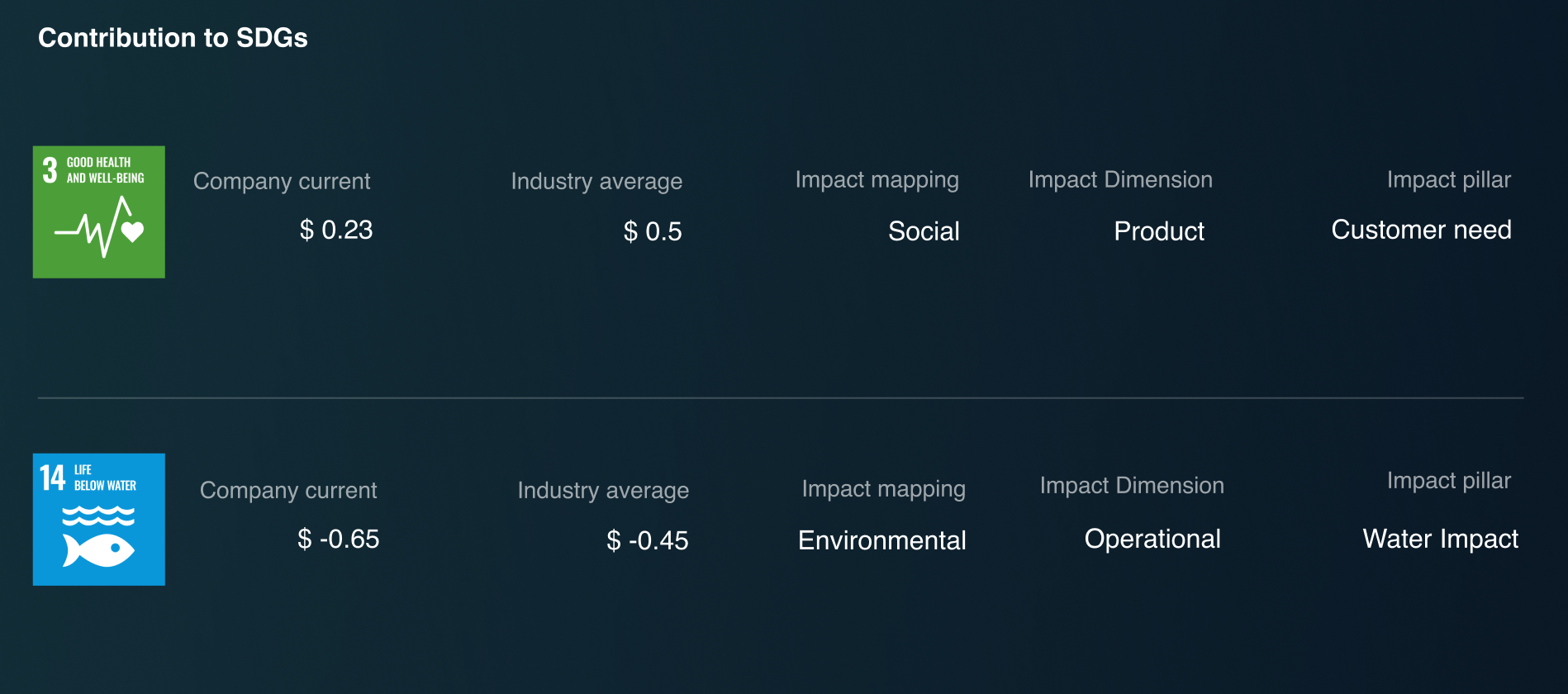This screenshot has width=1568, height=694.
Task: Click the SDG 14 Life Below Water icon
Action: [x=99, y=520]
